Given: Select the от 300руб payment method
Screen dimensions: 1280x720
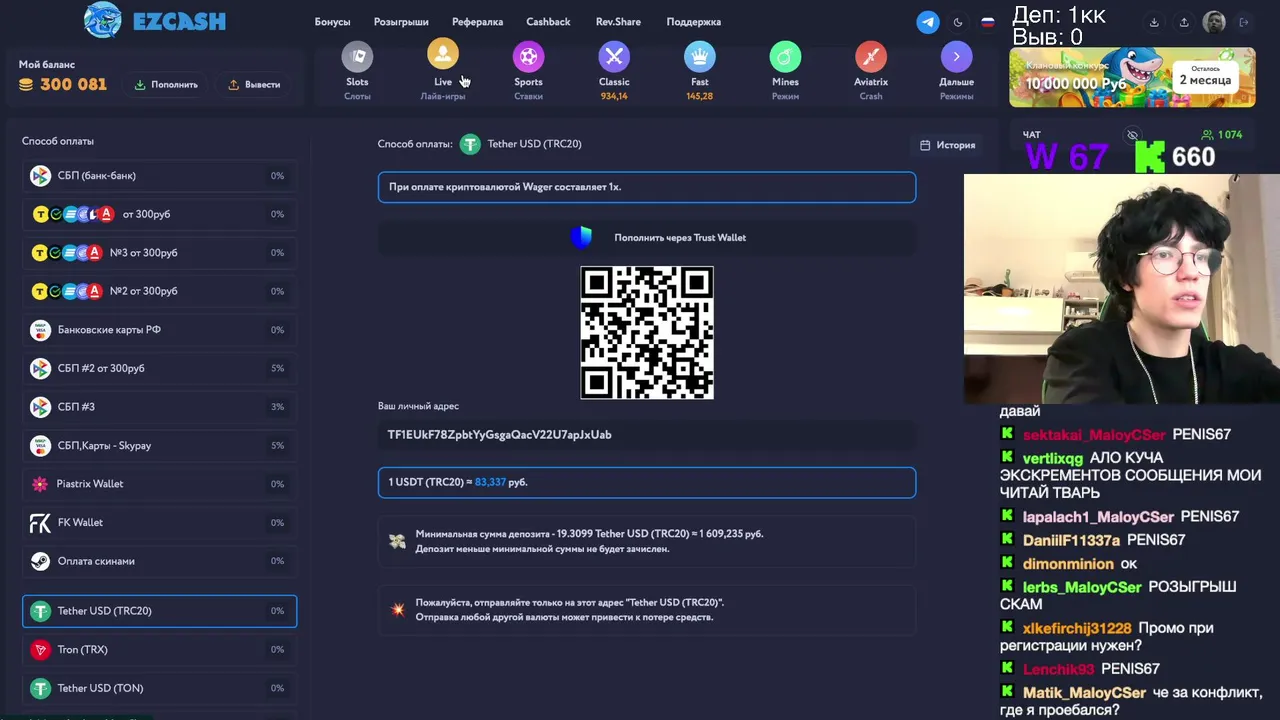Looking at the screenshot, I should (160, 214).
